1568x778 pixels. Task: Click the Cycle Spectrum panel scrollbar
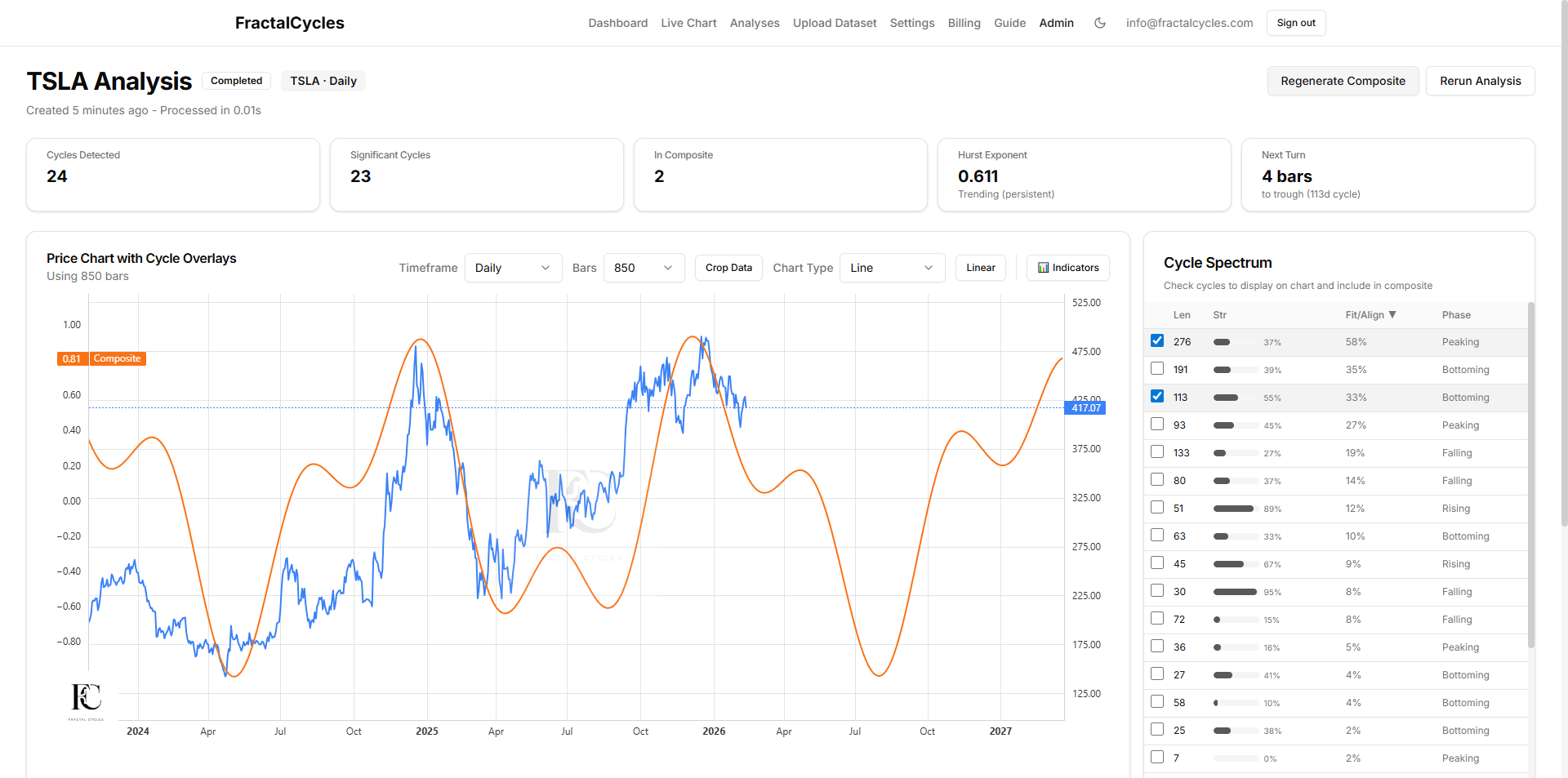pos(1530,476)
